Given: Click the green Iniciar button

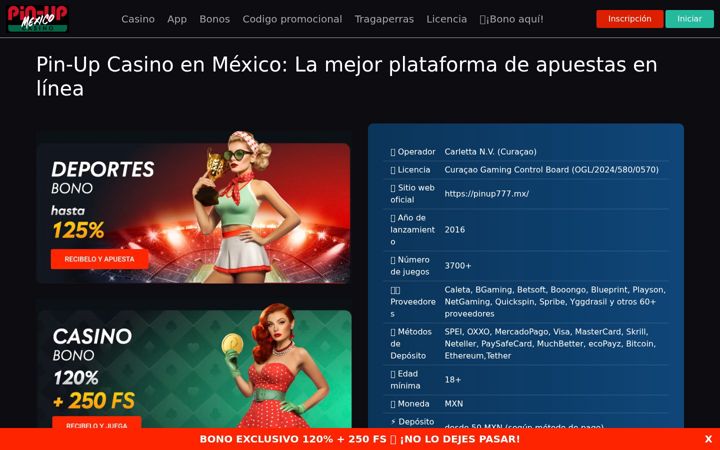Looking at the screenshot, I should pyautogui.click(x=689, y=19).
